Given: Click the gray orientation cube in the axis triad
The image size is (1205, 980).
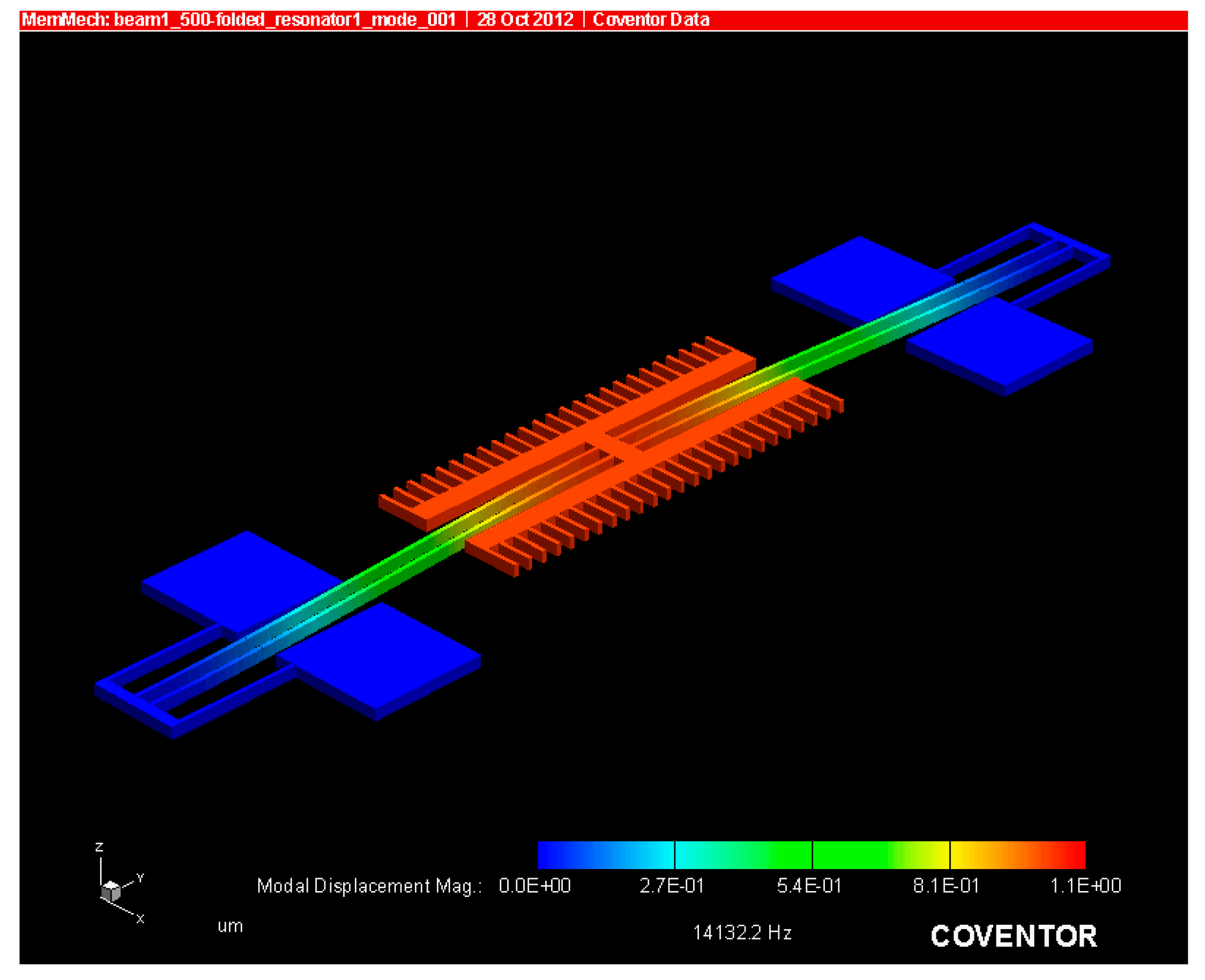Looking at the screenshot, I should click(111, 892).
